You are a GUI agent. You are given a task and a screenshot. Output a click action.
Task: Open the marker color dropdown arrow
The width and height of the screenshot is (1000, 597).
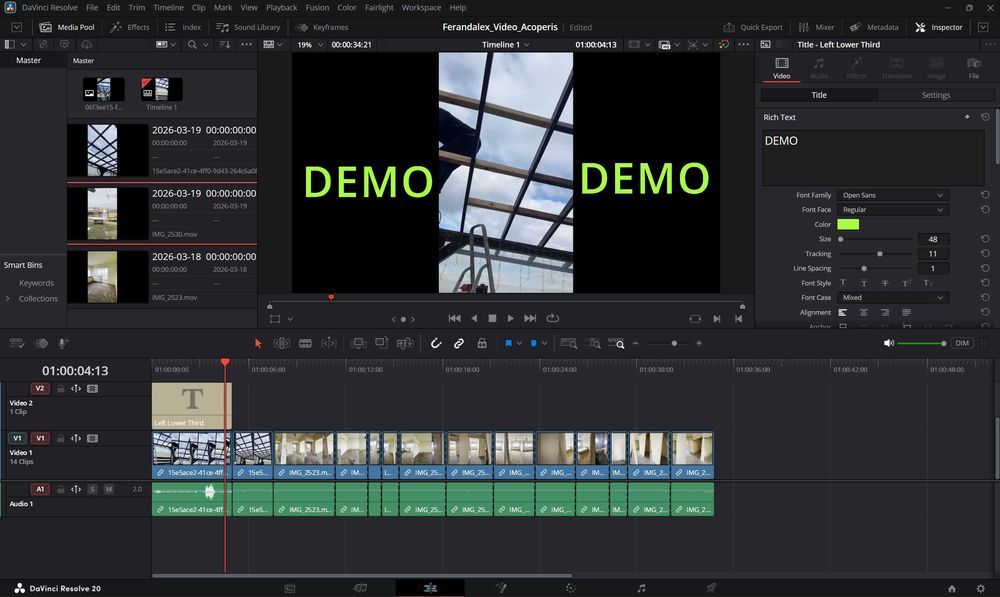(545, 343)
